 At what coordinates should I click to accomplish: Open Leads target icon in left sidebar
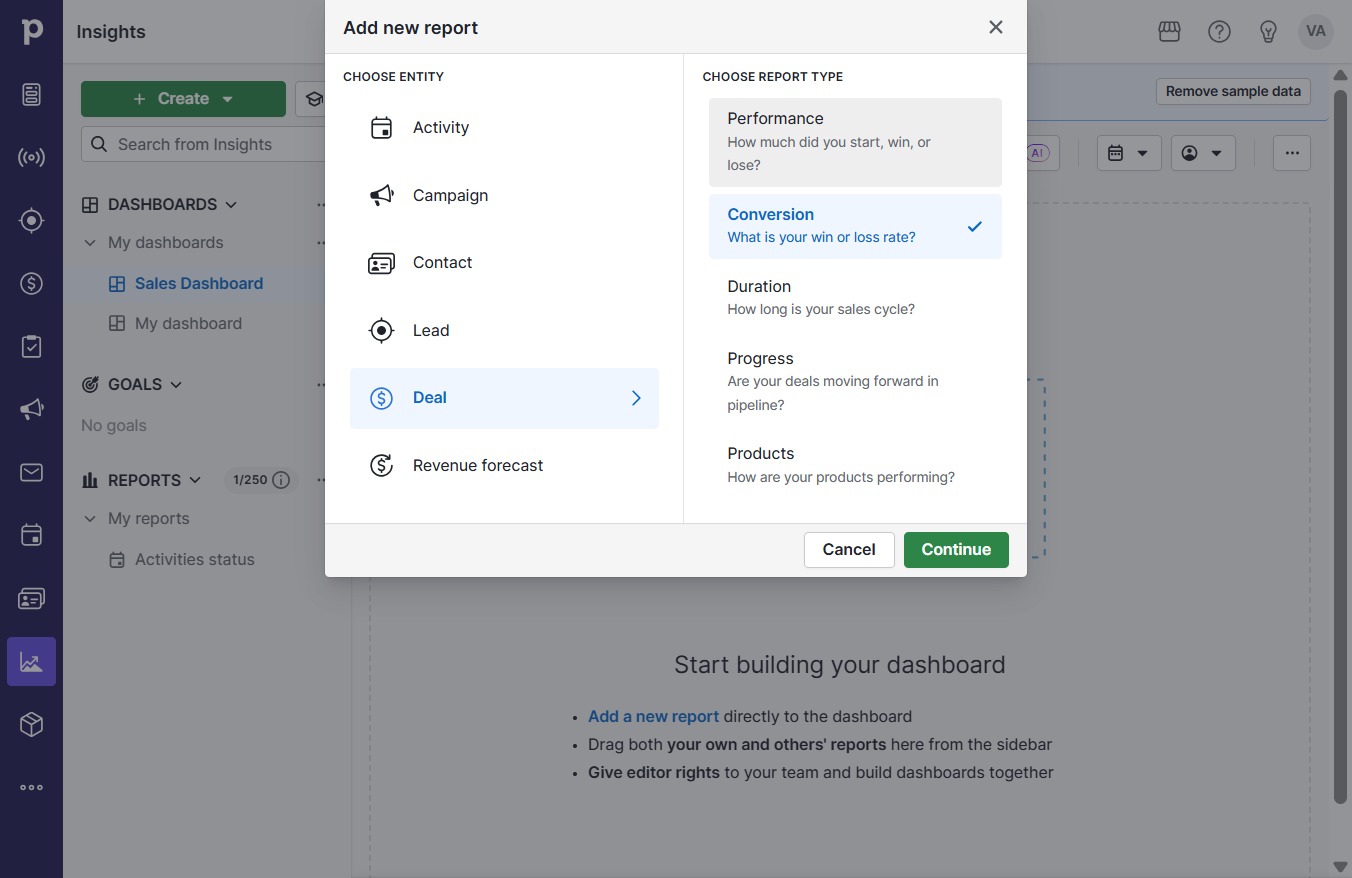tap(31, 221)
